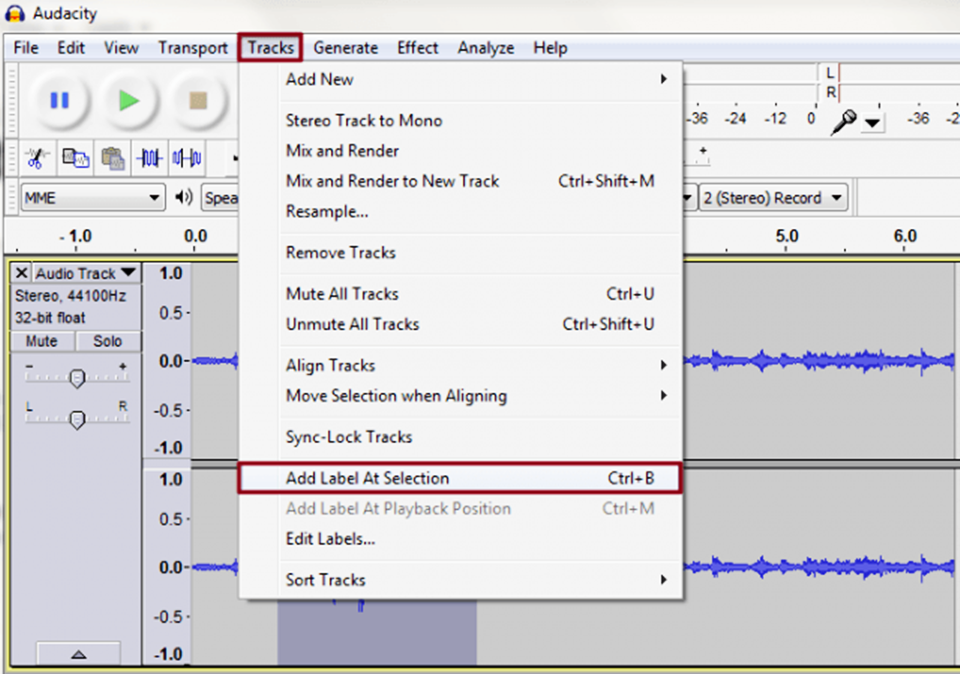This screenshot has height=674, width=960.
Task: Click Resample... menu entry
Action: 460,212
